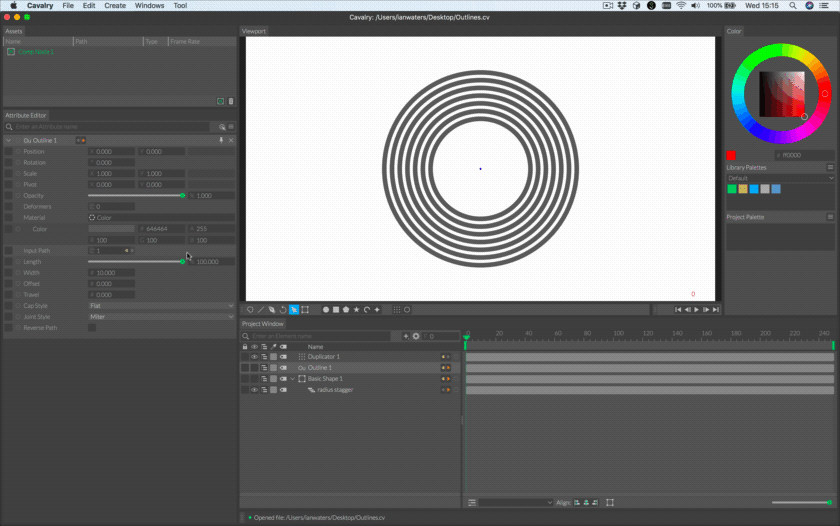Click the red current color swatch
840x526 pixels.
pos(731,155)
